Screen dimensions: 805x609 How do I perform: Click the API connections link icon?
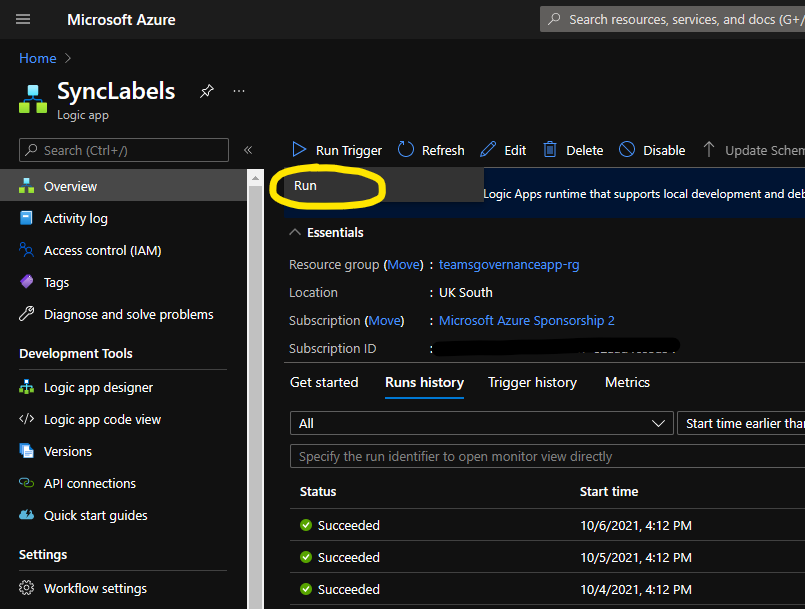[26, 483]
